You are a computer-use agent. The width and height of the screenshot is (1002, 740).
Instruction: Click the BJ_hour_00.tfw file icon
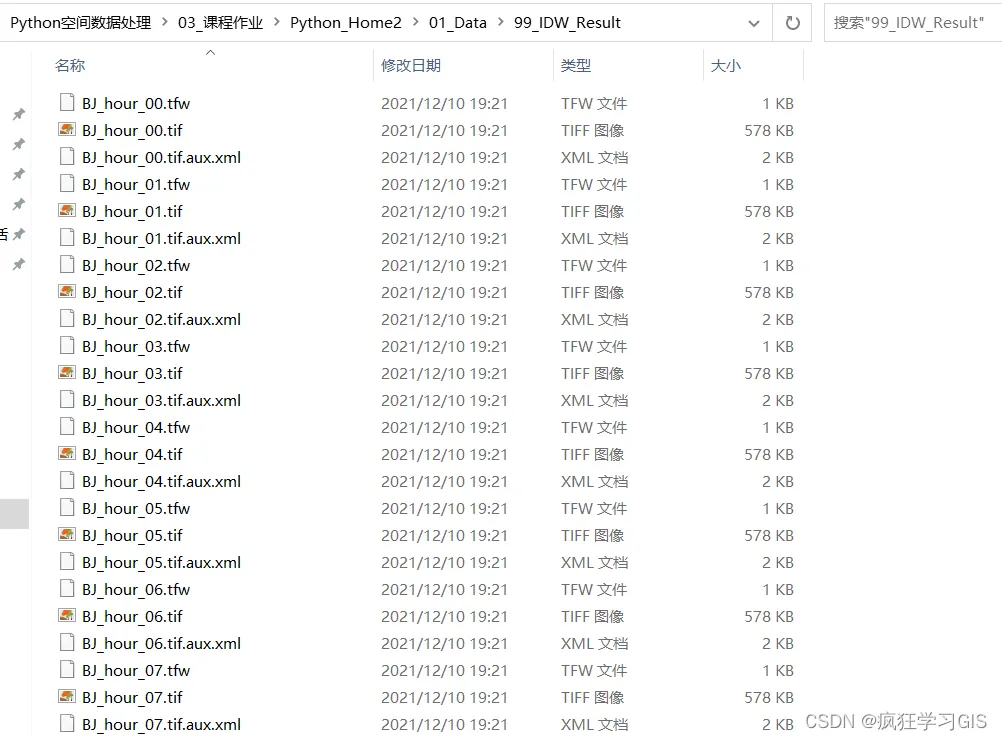tap(67, 103)
